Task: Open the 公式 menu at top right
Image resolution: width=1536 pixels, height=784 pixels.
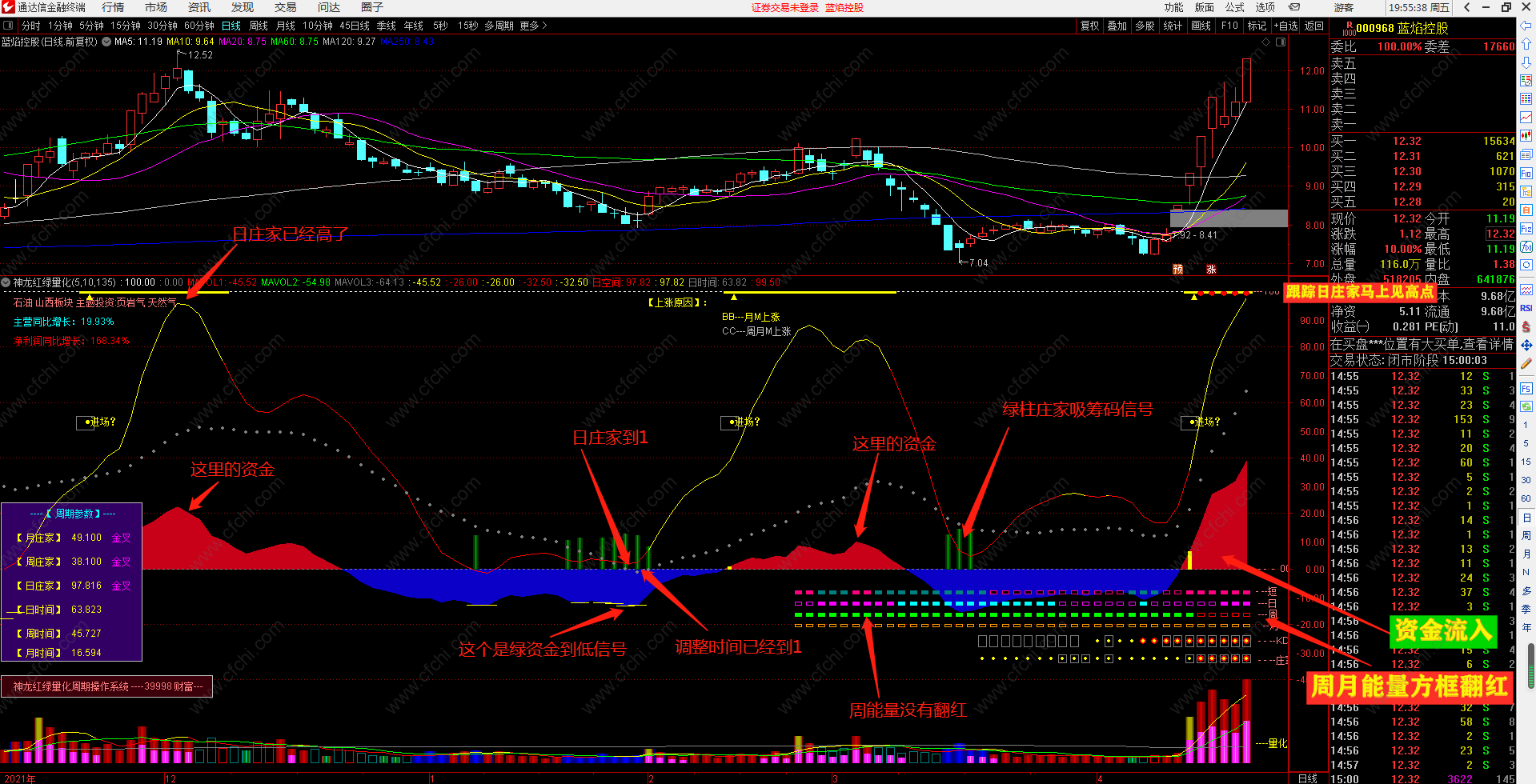Action: point(1235,7)
